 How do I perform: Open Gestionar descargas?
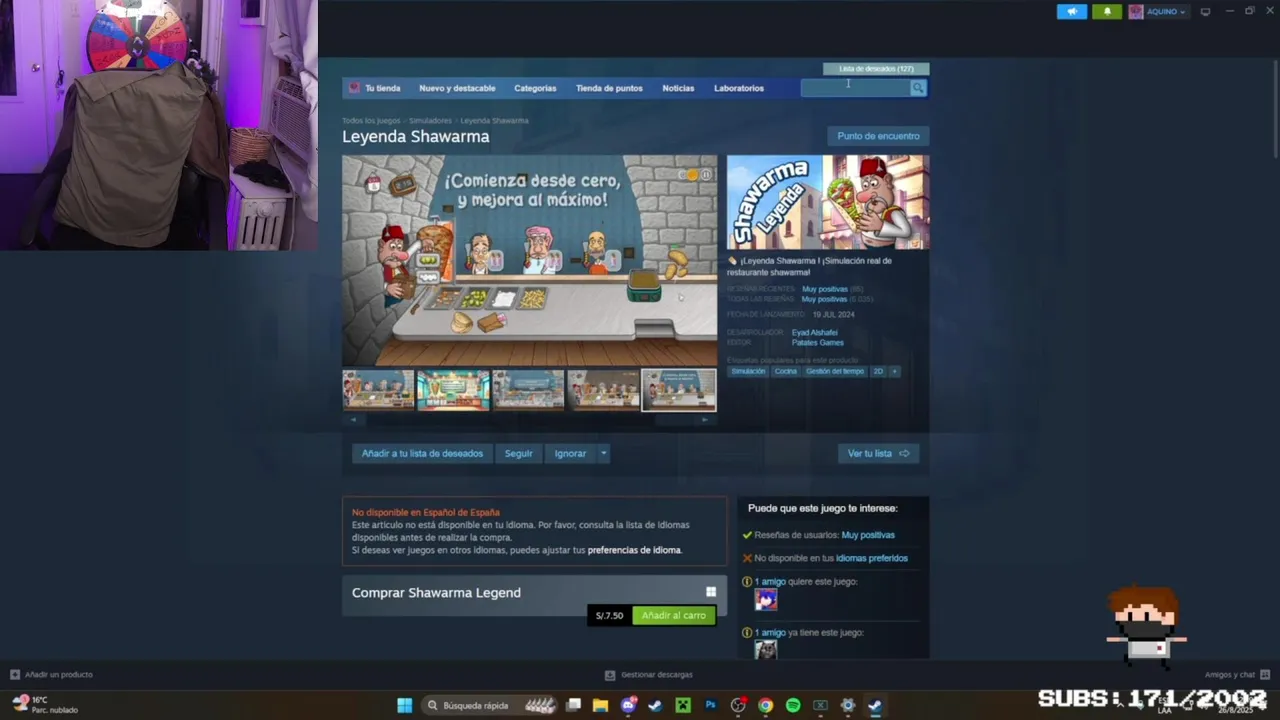(649, 674)
